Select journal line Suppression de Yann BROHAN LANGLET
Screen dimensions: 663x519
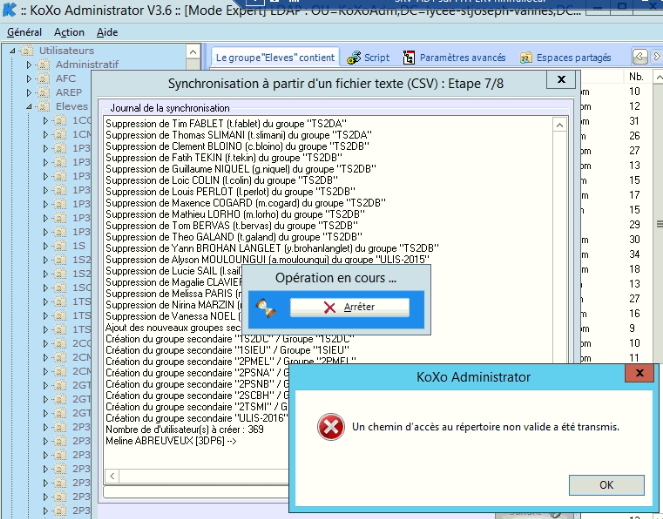(x=272, y=248)
